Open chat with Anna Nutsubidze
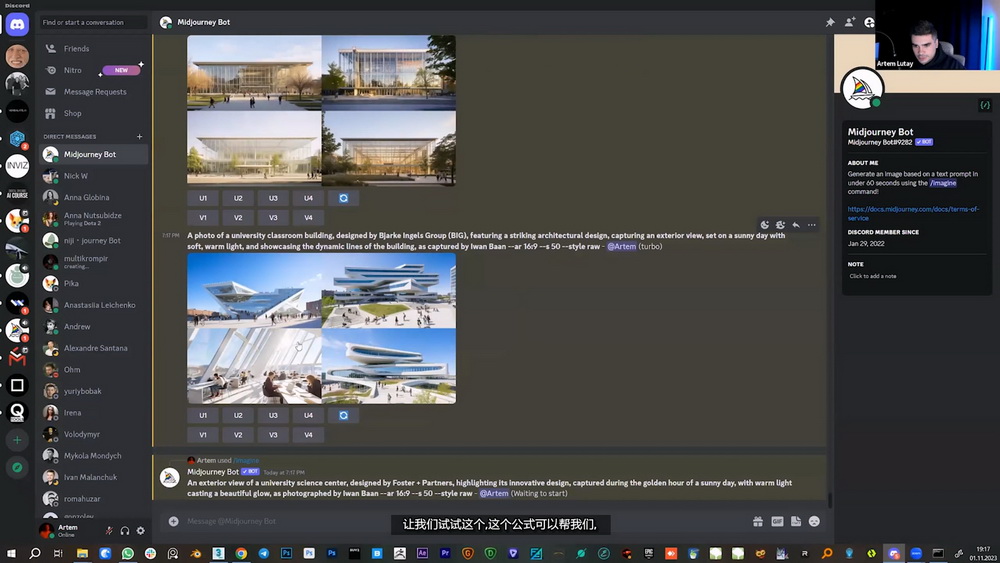Screen dimensions: 1000x563 (93, 219)
